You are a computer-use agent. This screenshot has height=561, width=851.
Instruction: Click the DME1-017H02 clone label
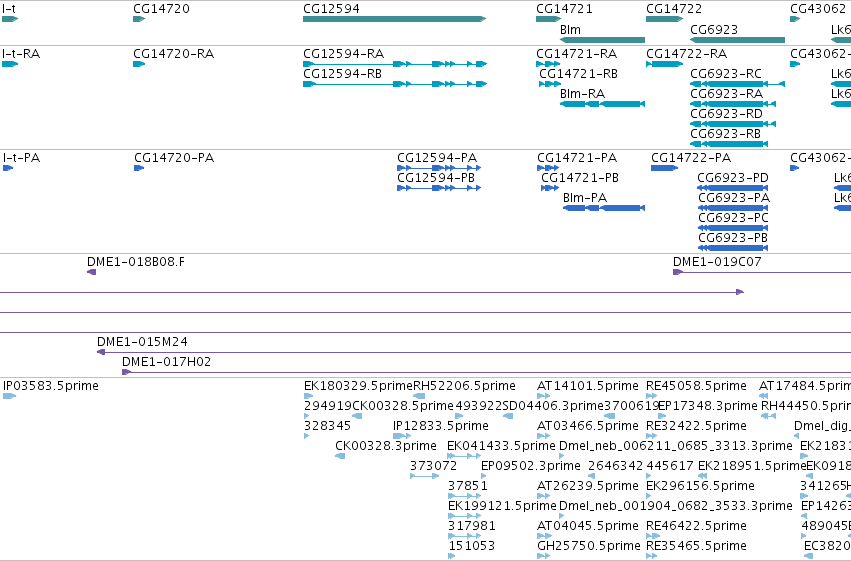(x=167, y=362)
